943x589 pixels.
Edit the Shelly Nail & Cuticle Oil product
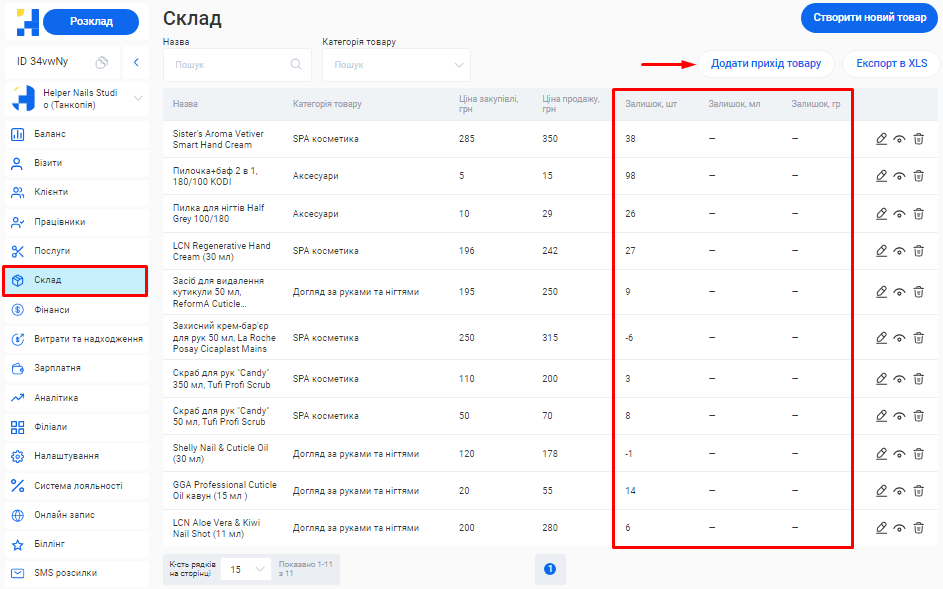tap(881, 453)
